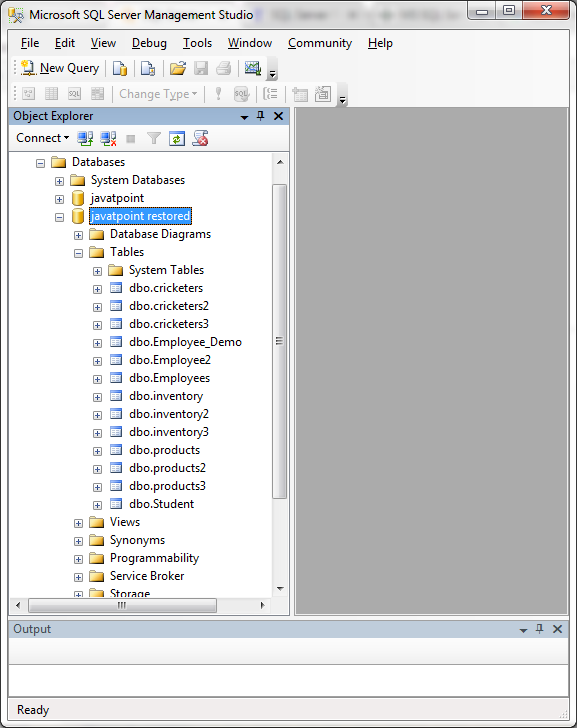Image resolution: width=577 pixels, height=728 pixels.
Task: Expand the System Databases node
Action: (x=59, y=181)
